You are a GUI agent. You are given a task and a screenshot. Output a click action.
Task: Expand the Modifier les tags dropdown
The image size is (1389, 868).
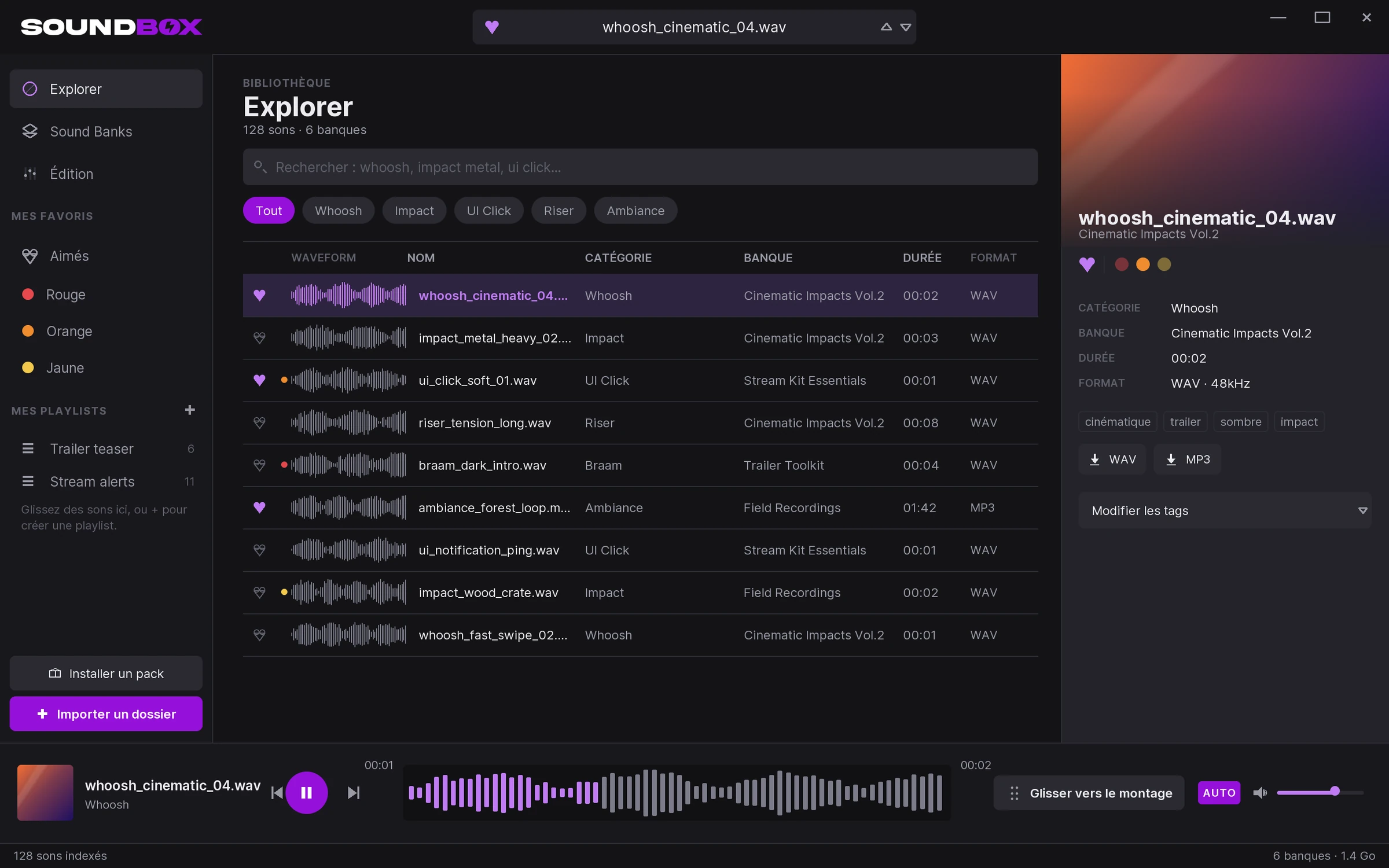(x=1225, y=510)
